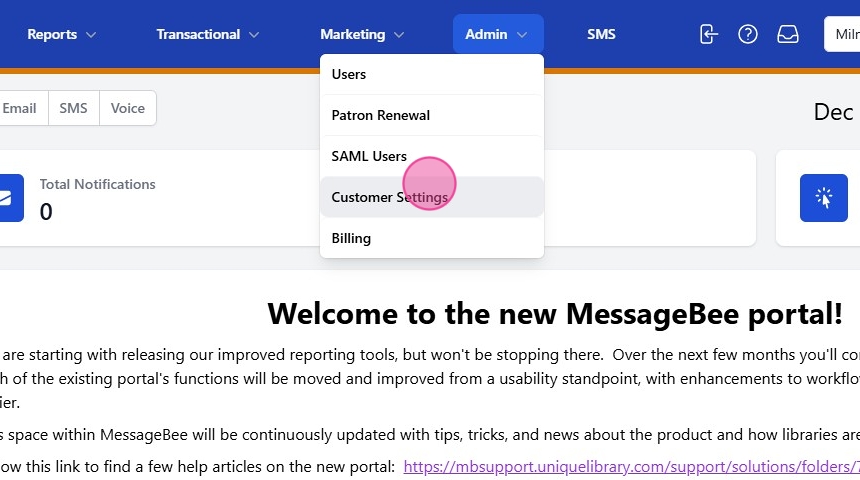Image resolution: width=860 pixels, height=480 pixels.
Task: Switch to the SMS filter tab
Action: pyautogui.click(x=73, y=108)
